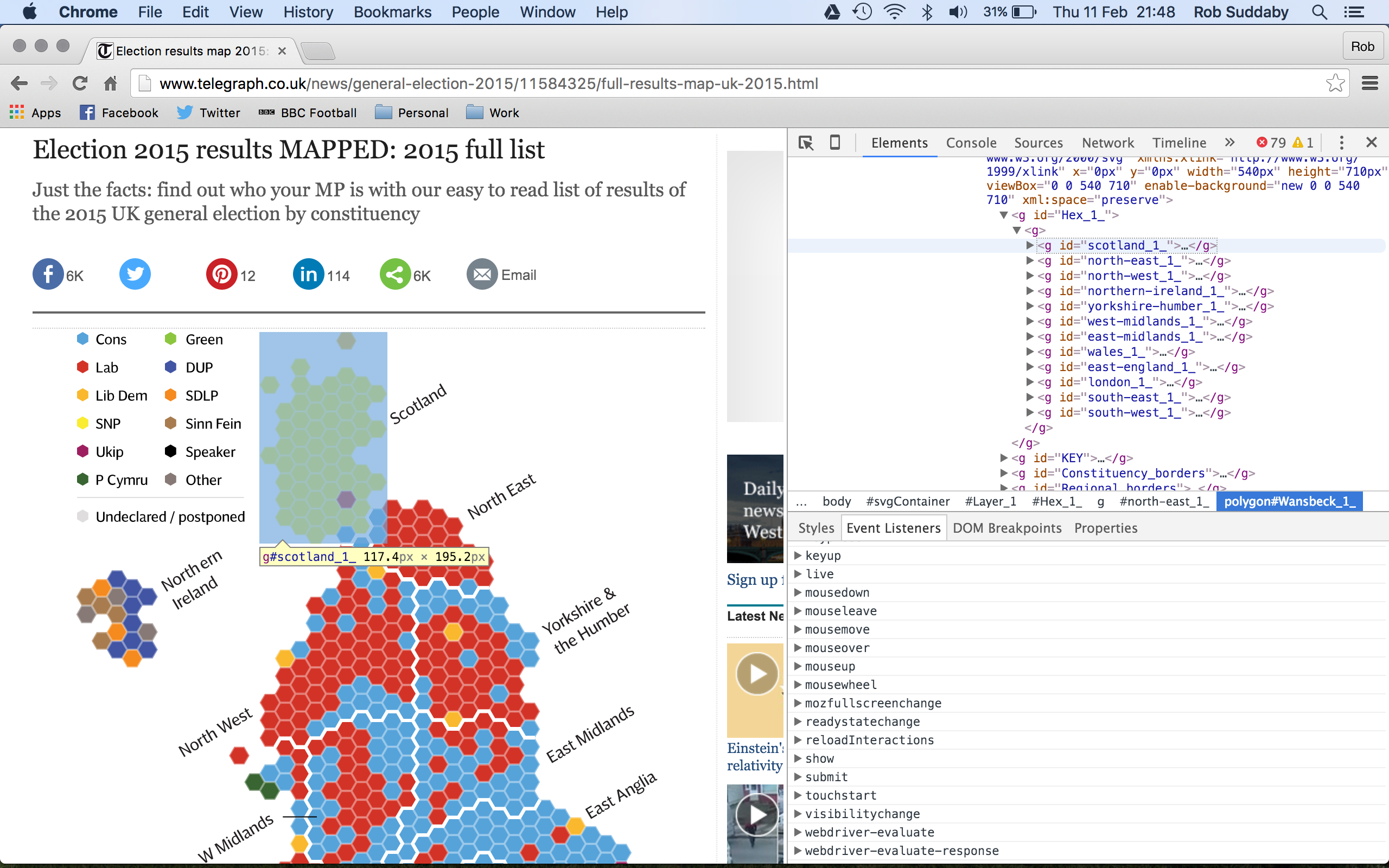This screenshot has height=868, width=1389.
Task: Pin the article on Pinterest
Action: point(221,275)
